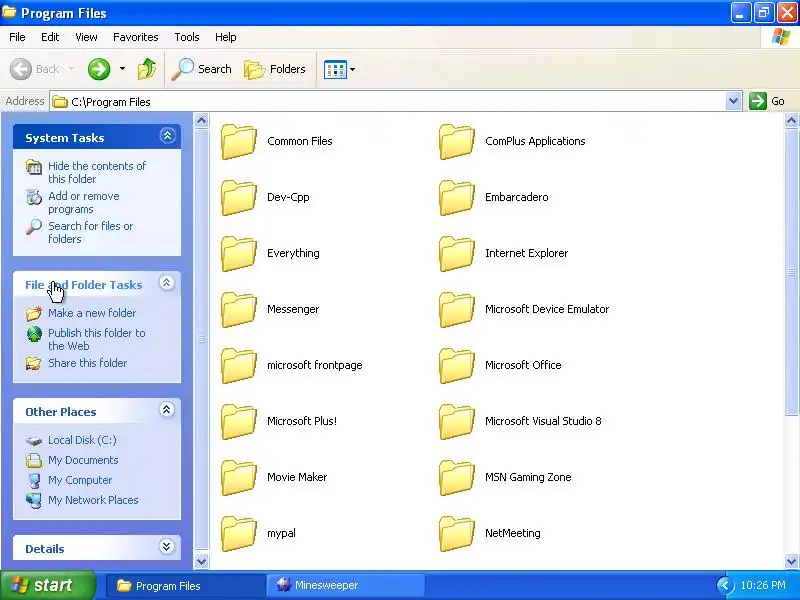Select the ComPlus Applications folder icon
Viewport: 800px width, 600px height.
[457, 141]
